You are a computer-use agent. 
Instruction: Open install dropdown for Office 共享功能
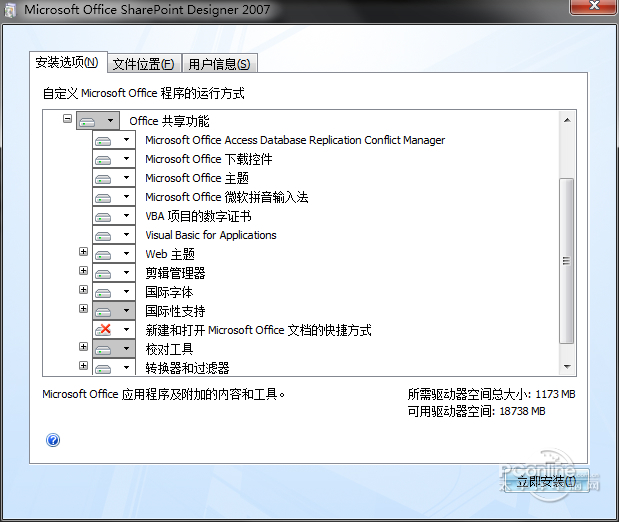[x=98, y=120]
